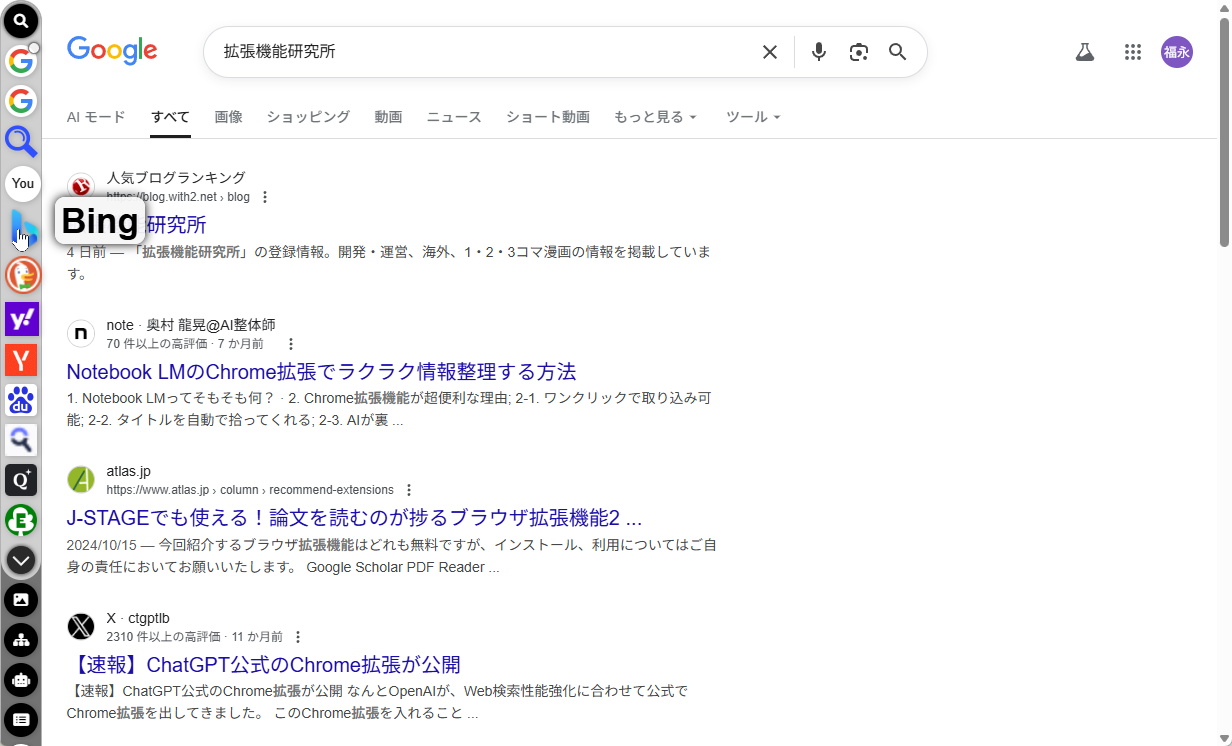Click the atlas.jp URL ending in recommend-extensions

(x=250, y=490)
